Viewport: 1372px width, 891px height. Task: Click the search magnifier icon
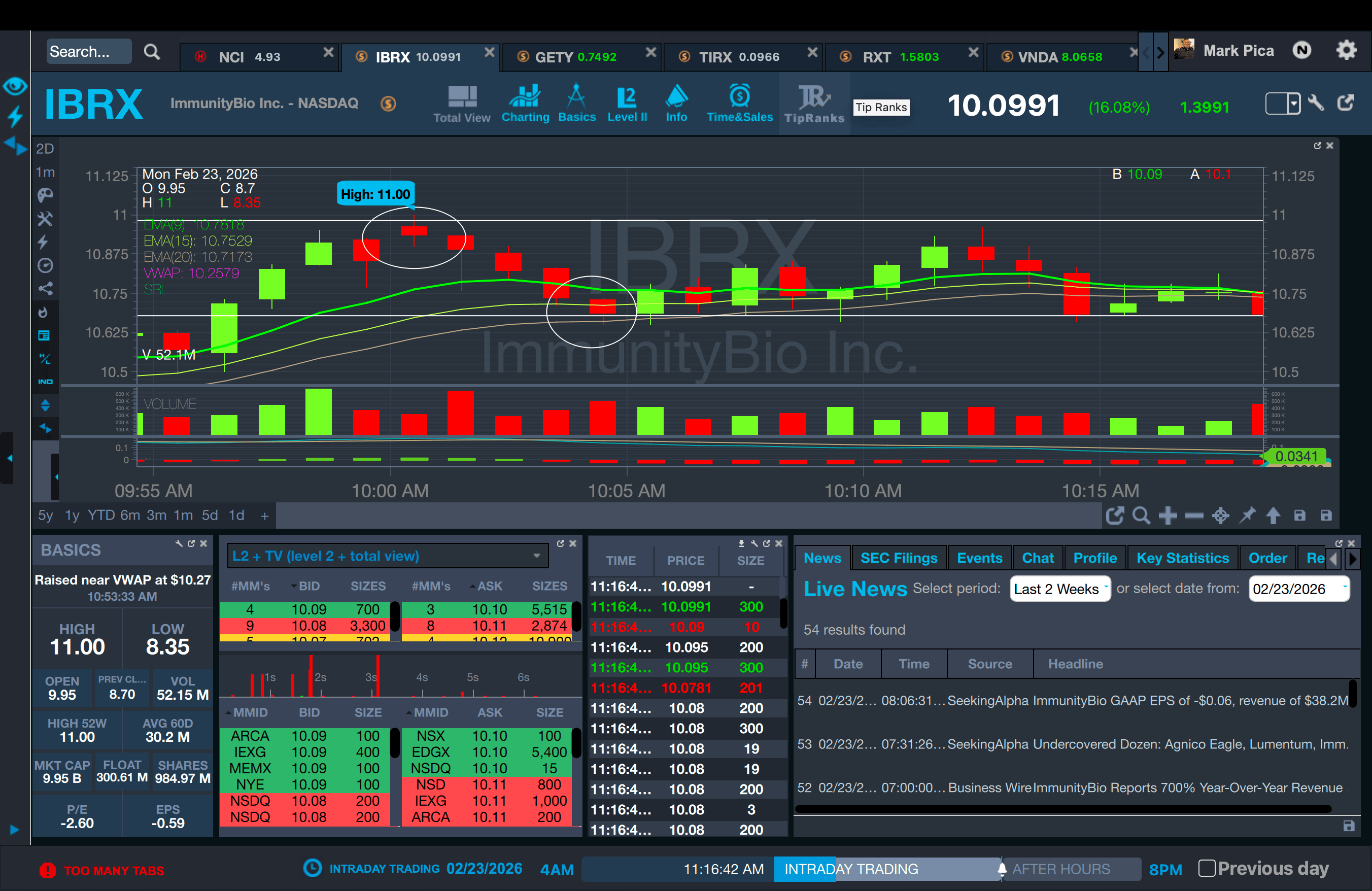coord(152,52)
